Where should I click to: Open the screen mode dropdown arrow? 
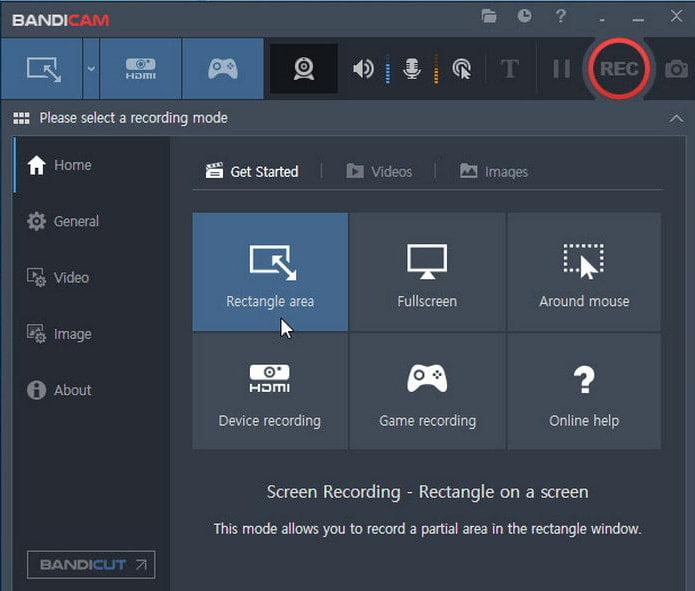(91, 69)
